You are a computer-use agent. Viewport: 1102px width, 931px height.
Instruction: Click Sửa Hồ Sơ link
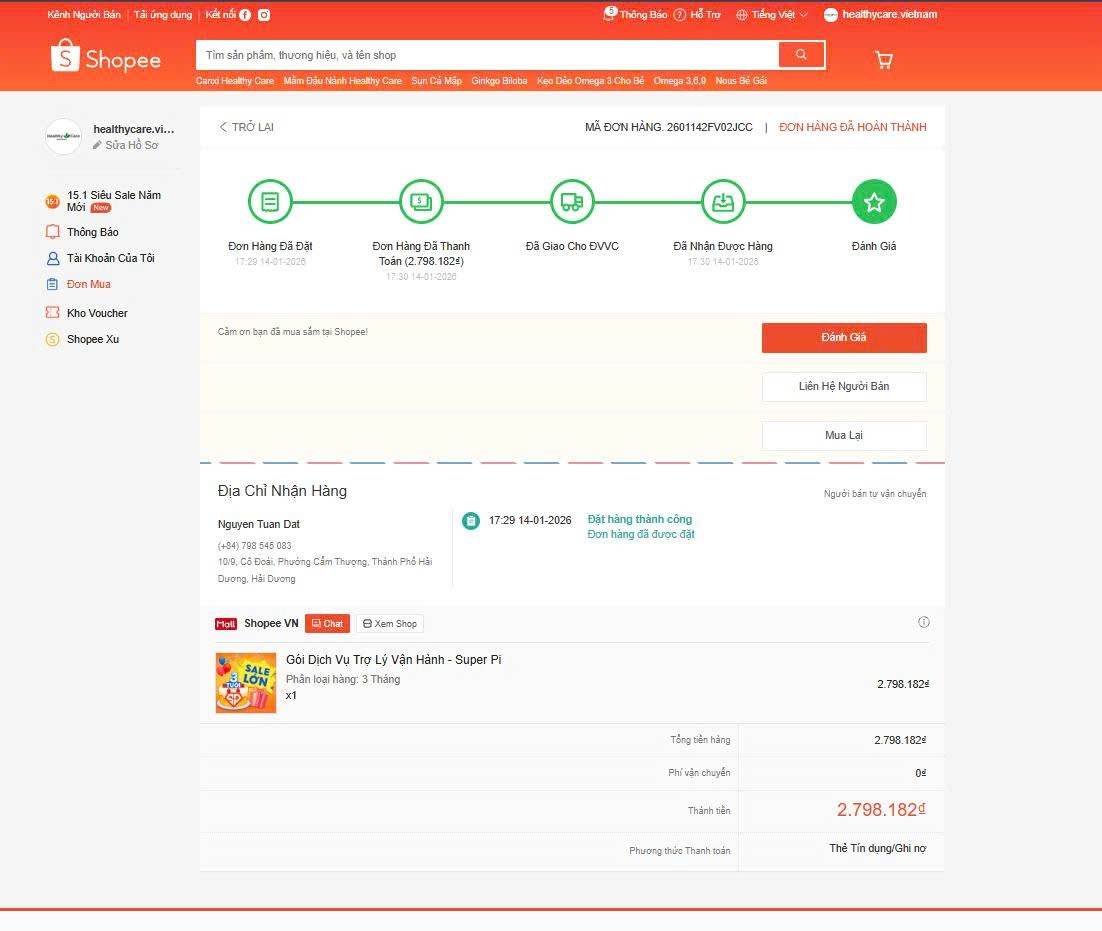pos(131,145)
